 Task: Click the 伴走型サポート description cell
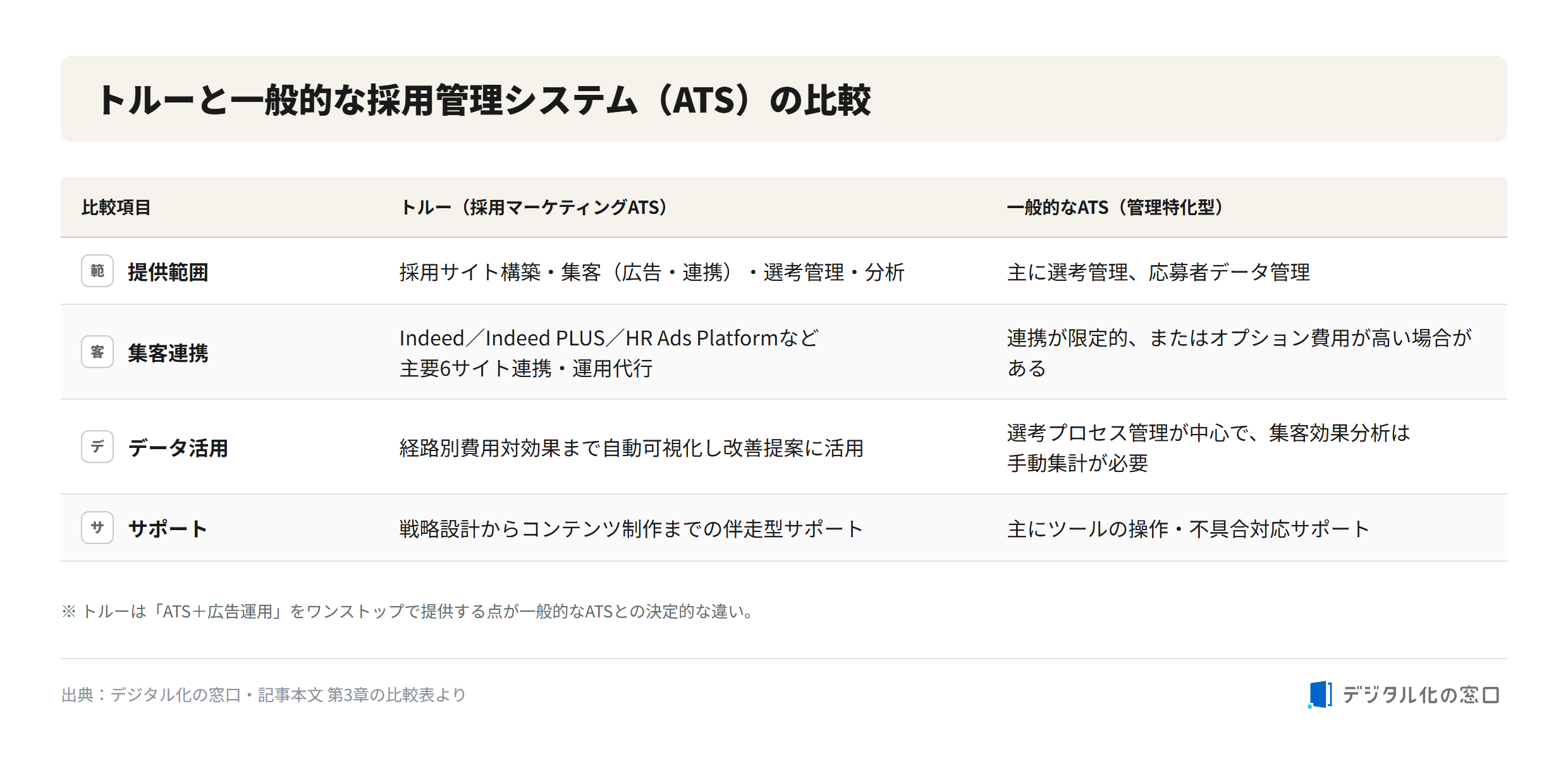632,529
